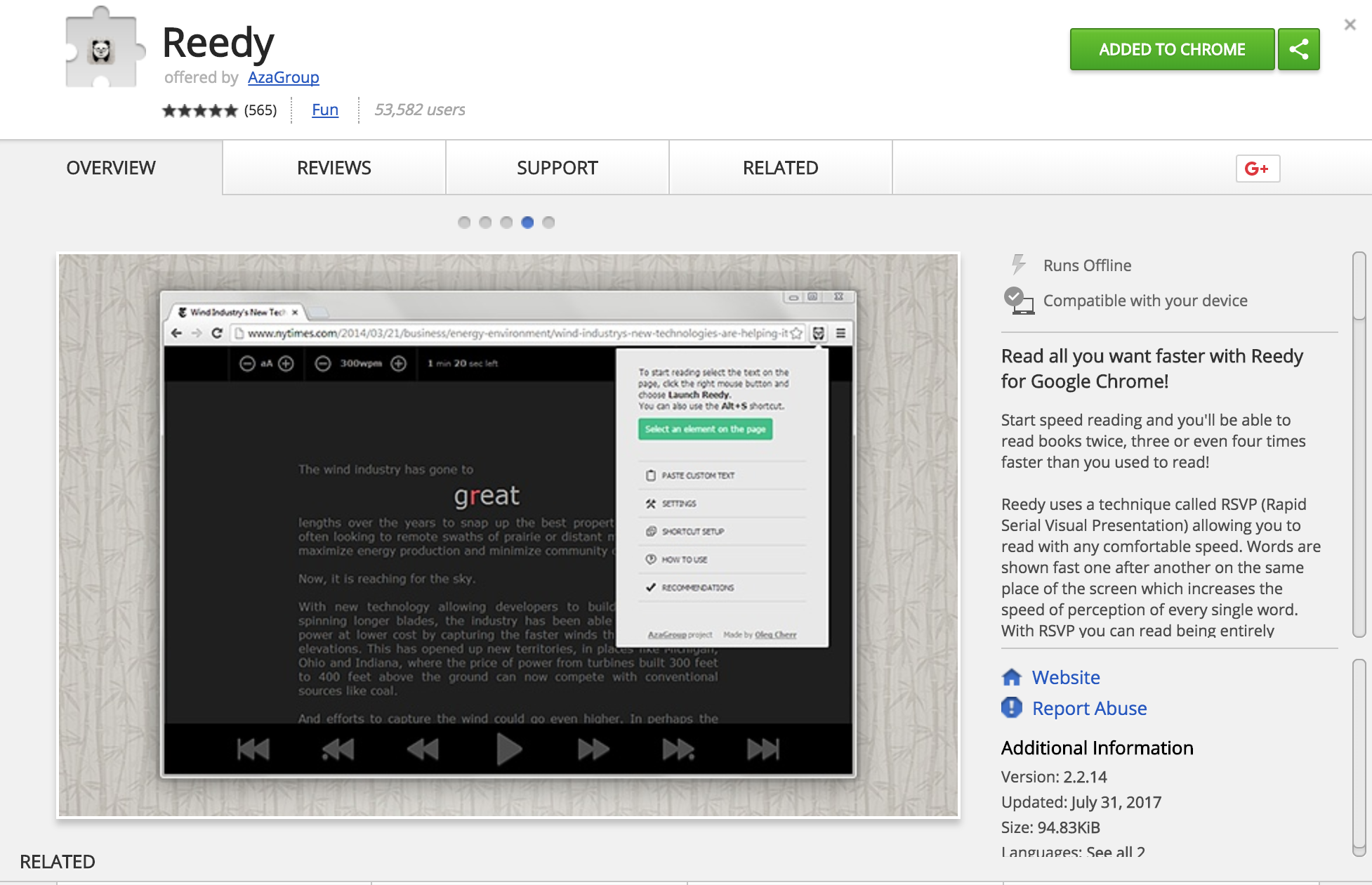Click the Reedy panda toolbar icon in screenshot
Screen dimensions: 1372x885
819,333
